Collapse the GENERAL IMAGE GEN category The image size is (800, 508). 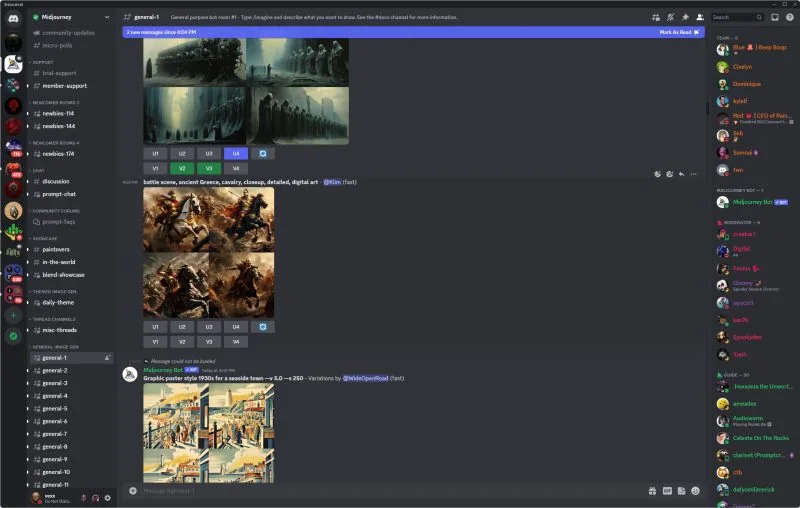click(x=55, y=347)
